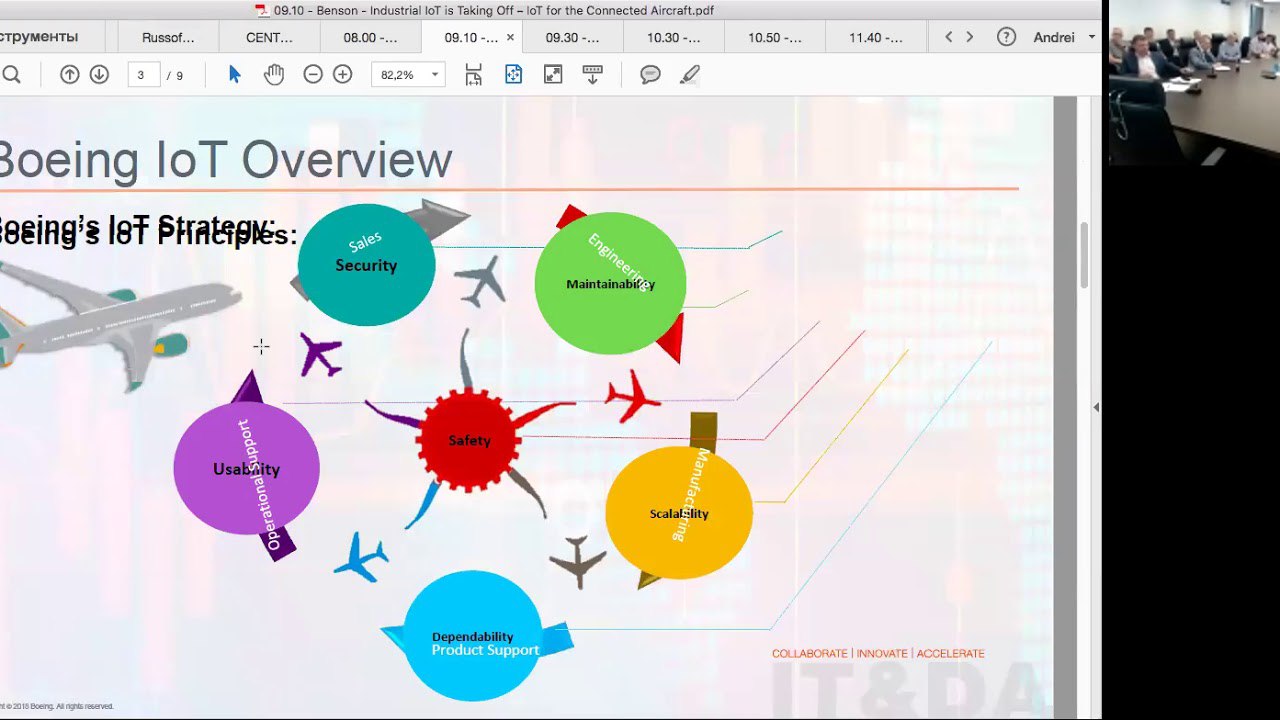Screen dimensions: 1280x720
Task: Open help question mark icon
Action: (x=1006, y=37)
